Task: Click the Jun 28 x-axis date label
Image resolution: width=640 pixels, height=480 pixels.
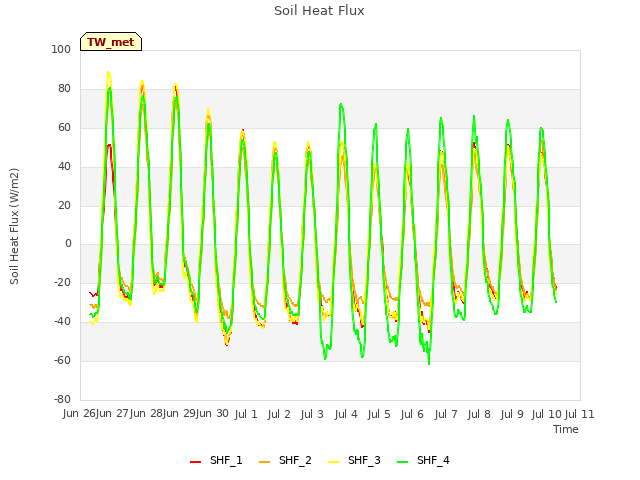Action: tap(146, 414)
